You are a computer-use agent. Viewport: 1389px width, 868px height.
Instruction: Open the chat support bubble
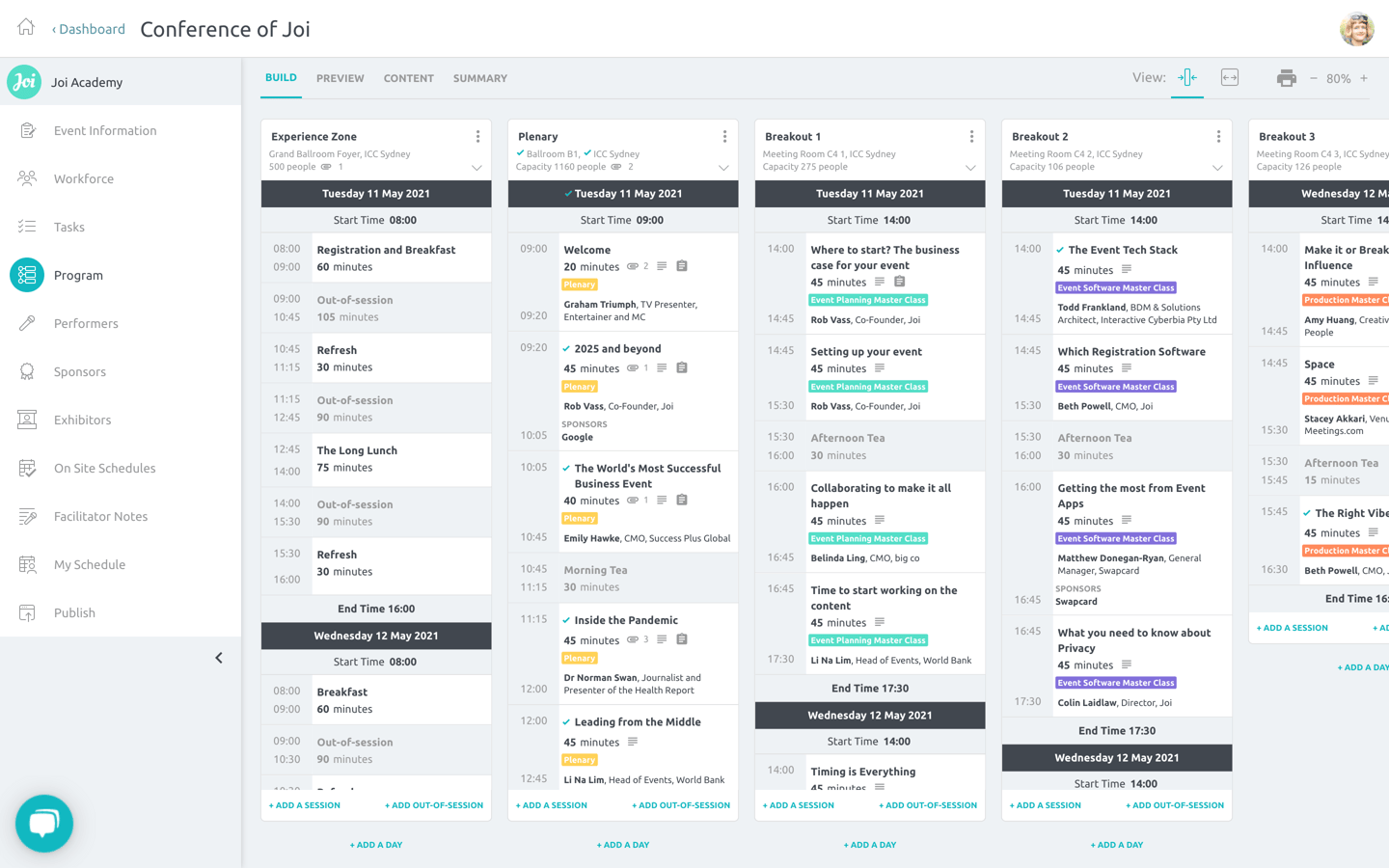[x=44, y=823]
